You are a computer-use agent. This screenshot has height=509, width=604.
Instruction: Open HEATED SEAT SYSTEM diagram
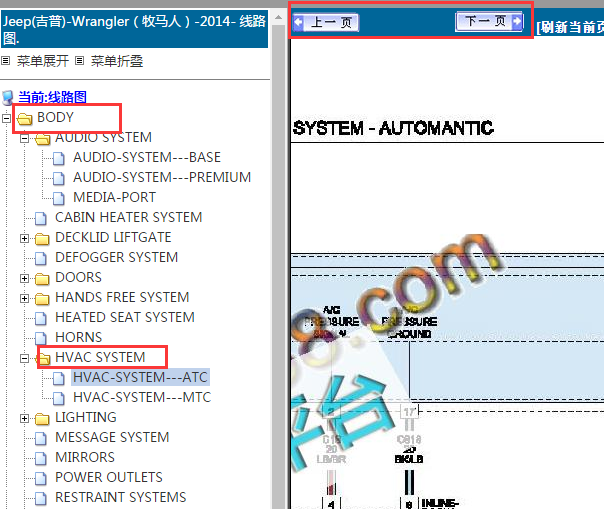[125, 317]
